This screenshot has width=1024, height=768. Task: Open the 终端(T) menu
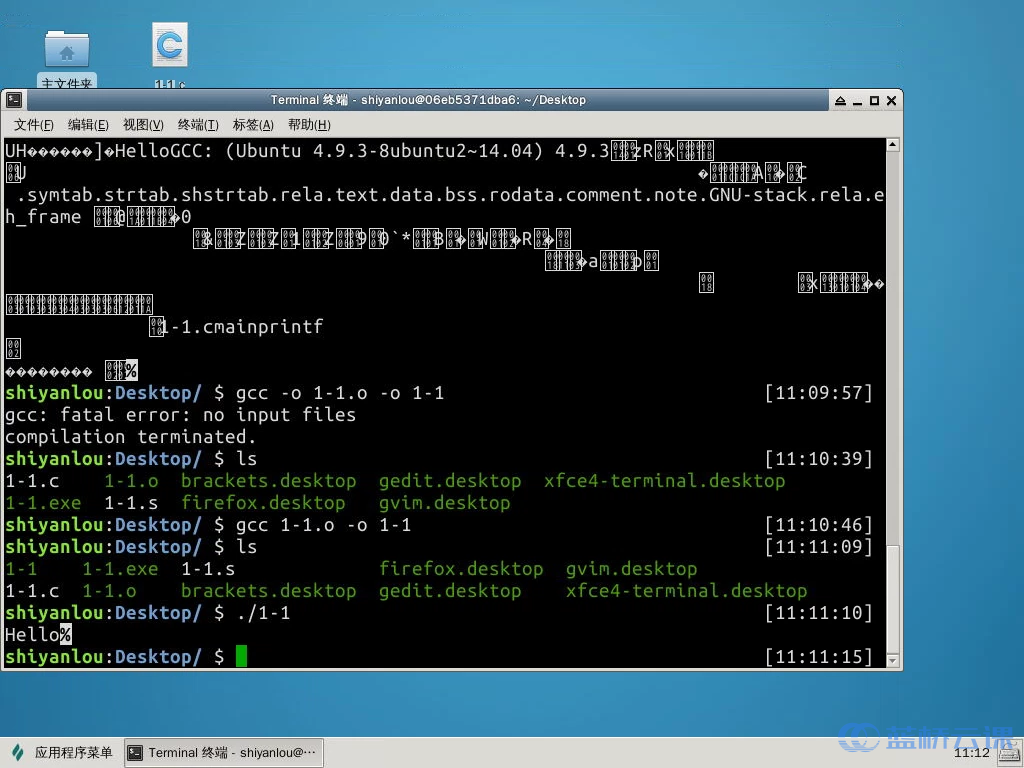tap(198, 125)
